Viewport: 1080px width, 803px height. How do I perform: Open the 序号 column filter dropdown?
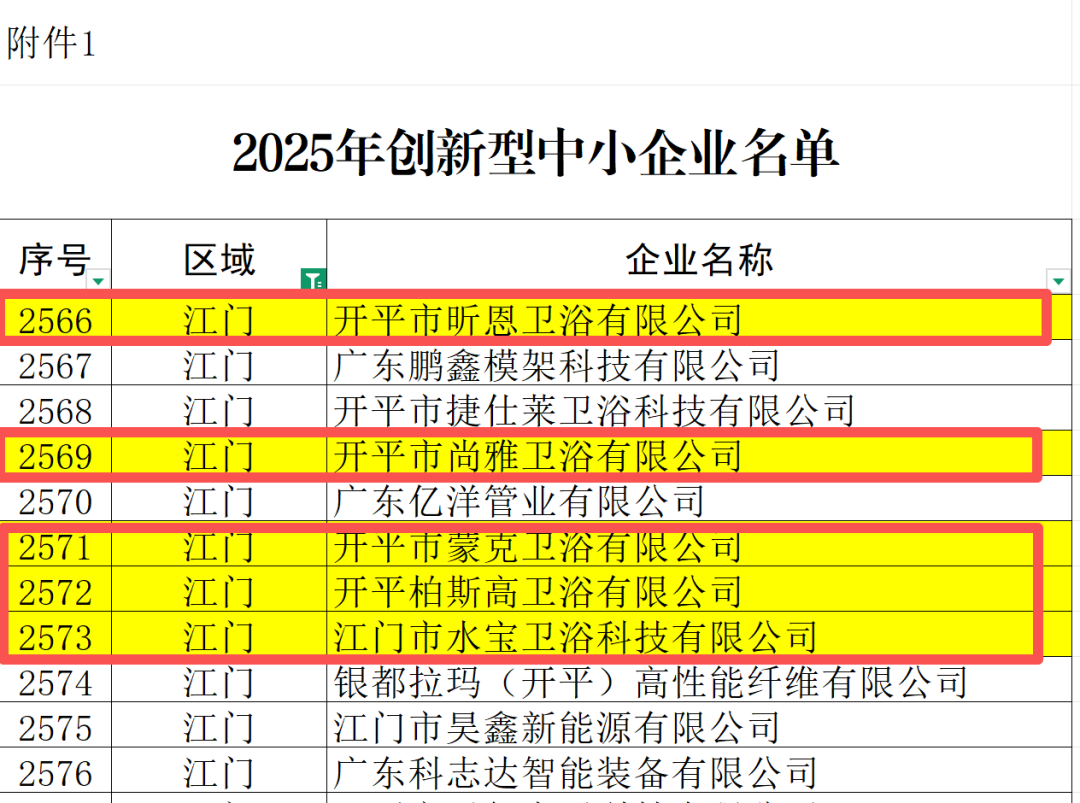pos(98,280)
